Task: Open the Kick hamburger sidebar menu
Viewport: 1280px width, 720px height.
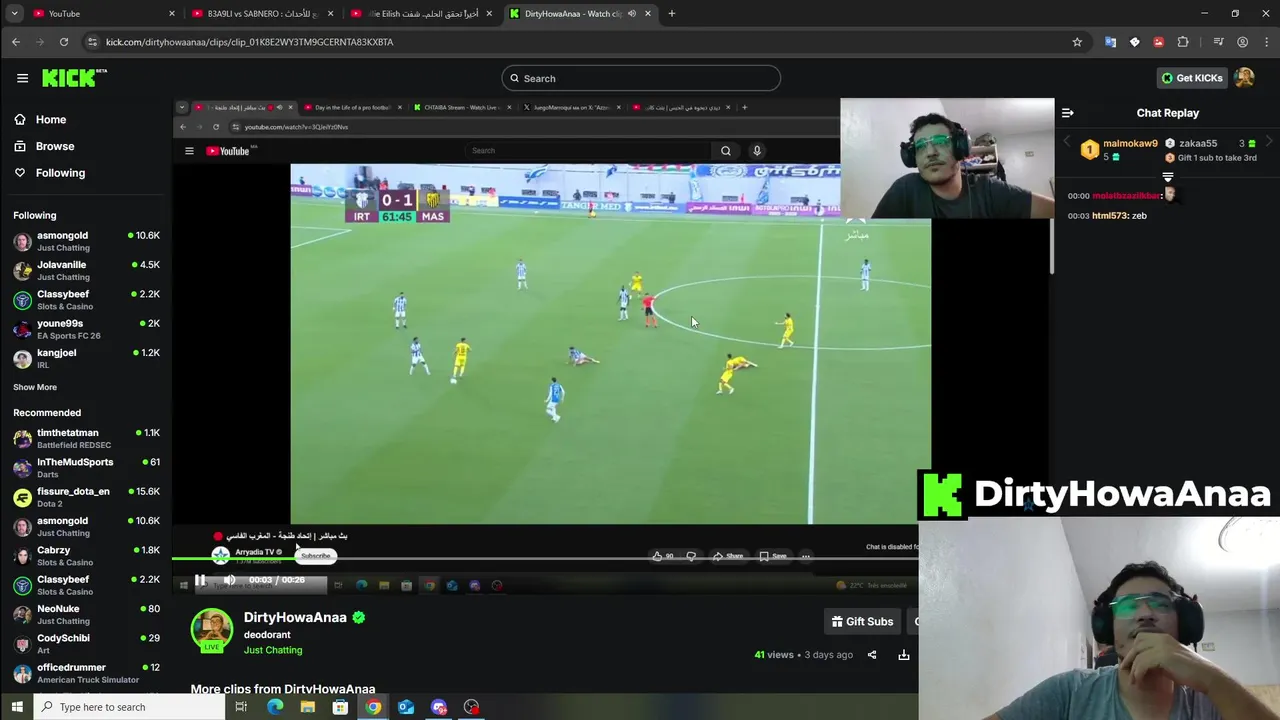Action: [22, 78]
